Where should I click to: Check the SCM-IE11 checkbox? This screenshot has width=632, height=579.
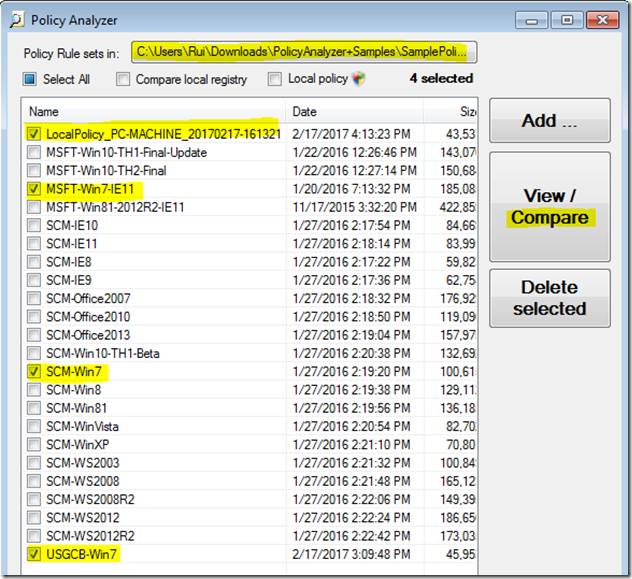click(34, 243)
